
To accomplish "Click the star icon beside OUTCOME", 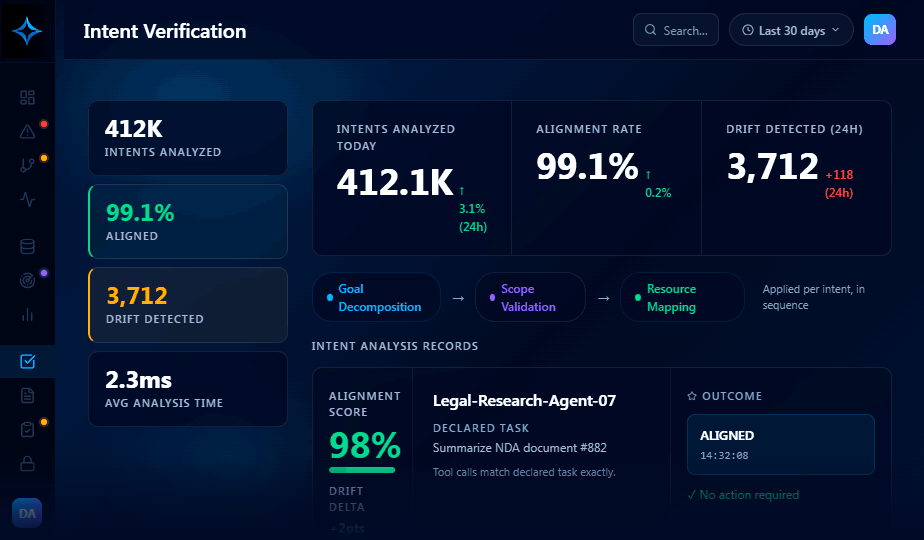I will coord(692,396).
